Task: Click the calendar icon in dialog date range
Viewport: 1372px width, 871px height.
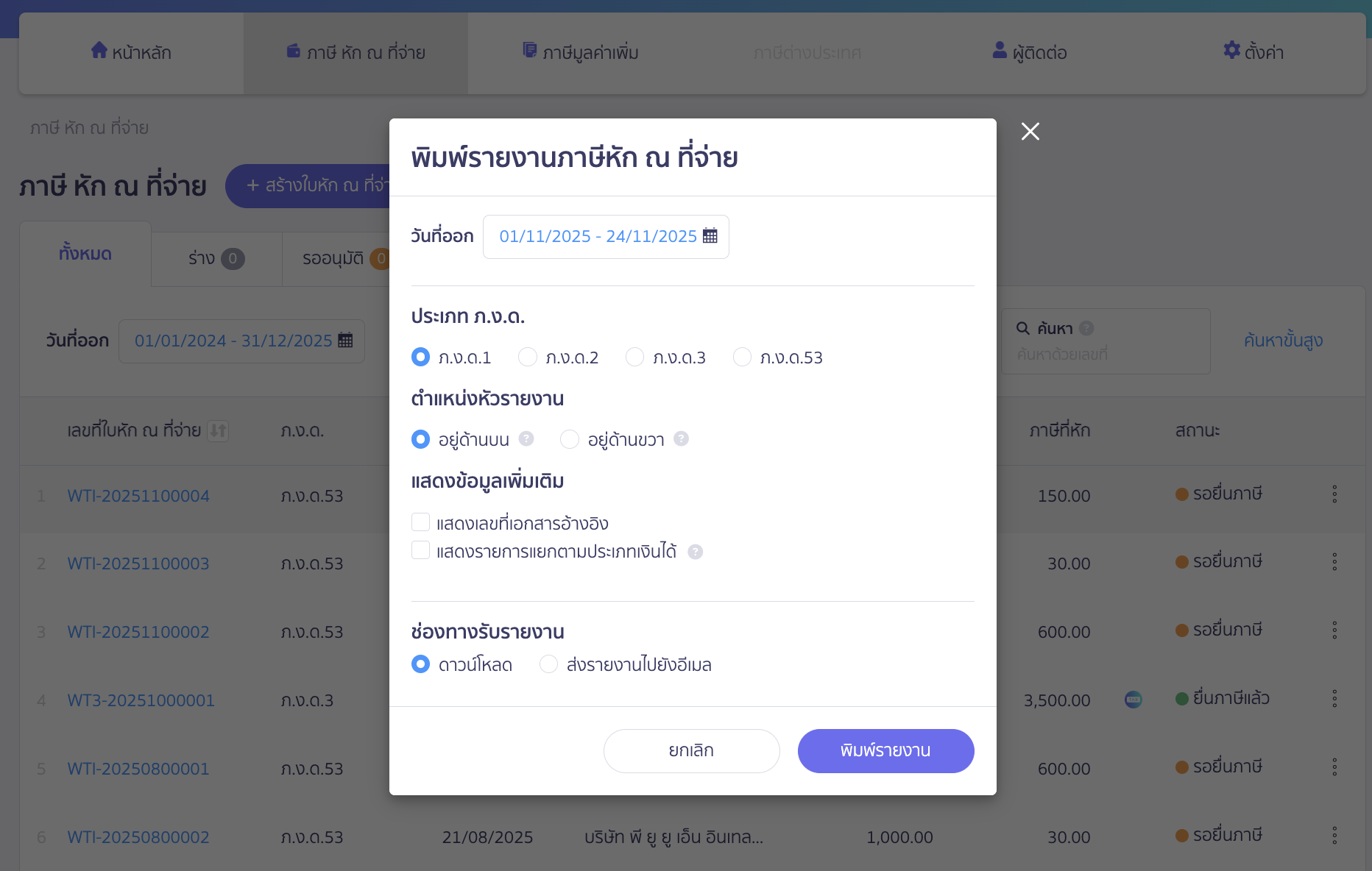Action: tap(710, 236)
